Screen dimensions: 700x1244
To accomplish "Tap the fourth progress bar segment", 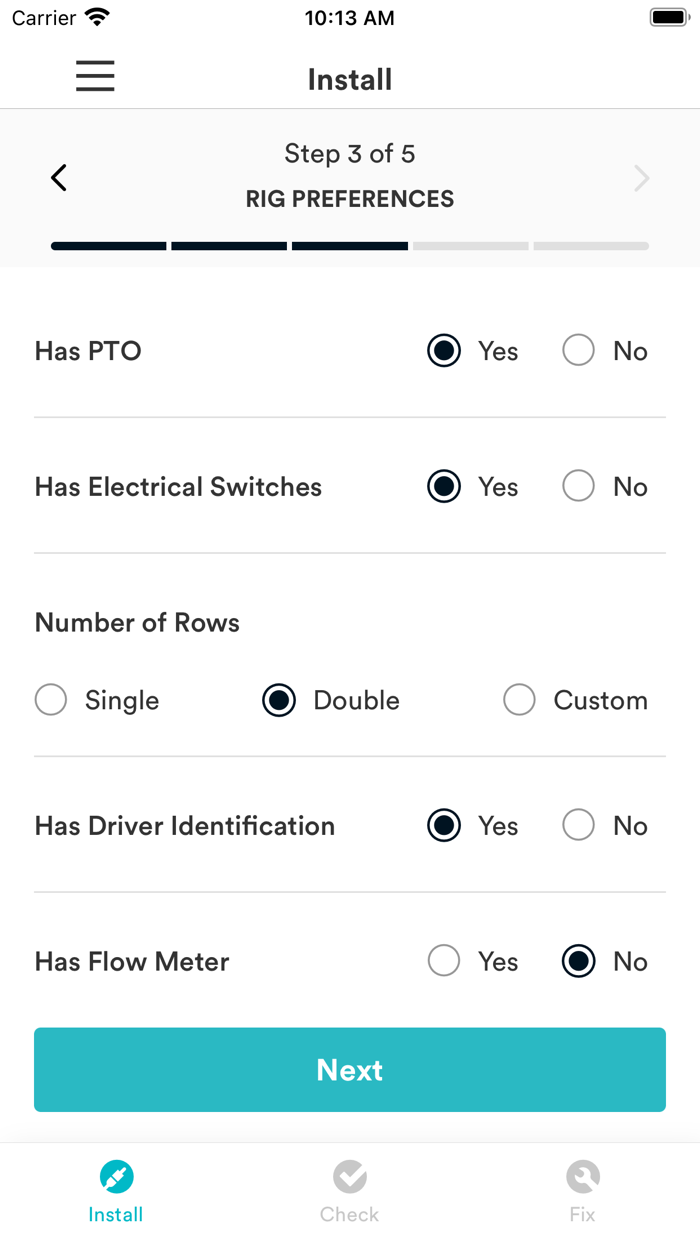I will pos(470,245).
